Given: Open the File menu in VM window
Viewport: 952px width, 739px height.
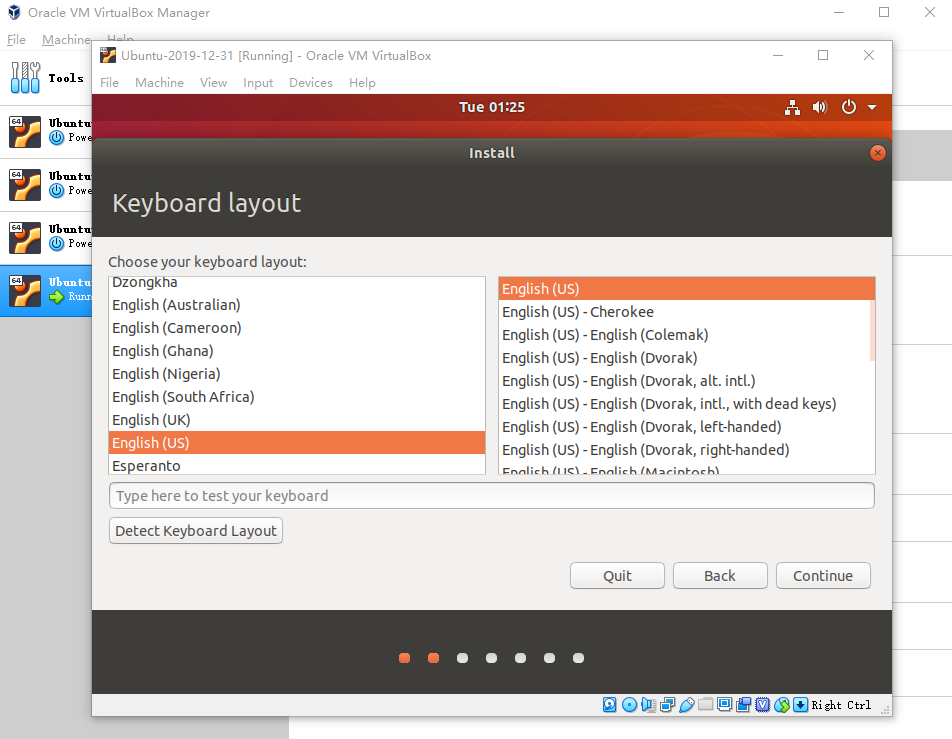Looking at the screenshot, I should click(x=109, y=83).
